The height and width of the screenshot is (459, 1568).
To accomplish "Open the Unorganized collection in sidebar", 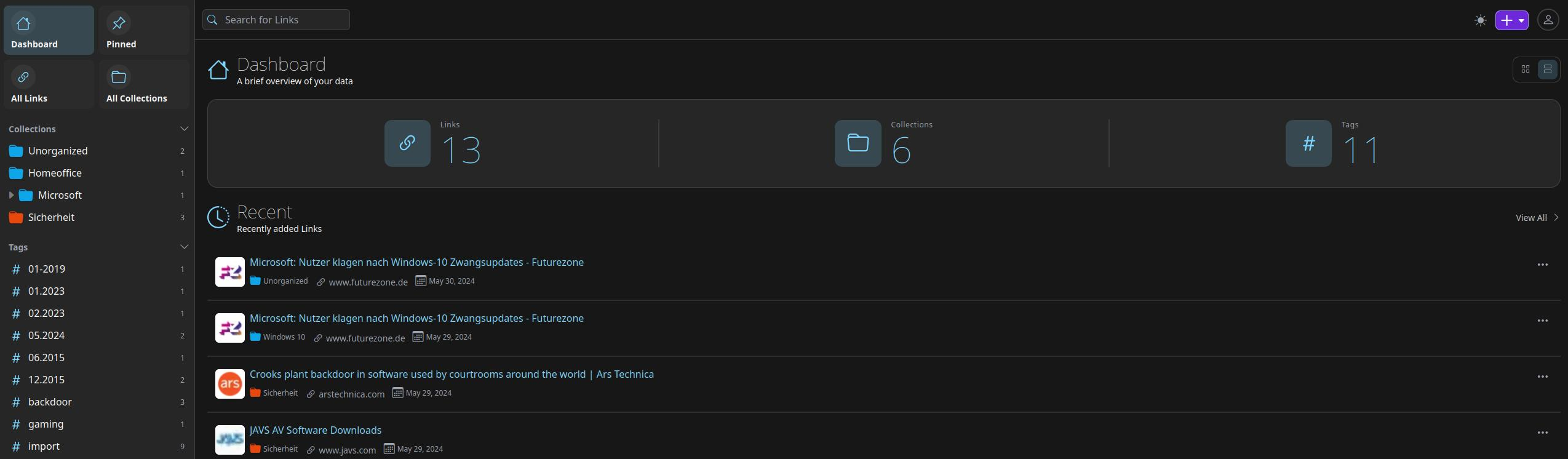I will [x=97, y=151].
